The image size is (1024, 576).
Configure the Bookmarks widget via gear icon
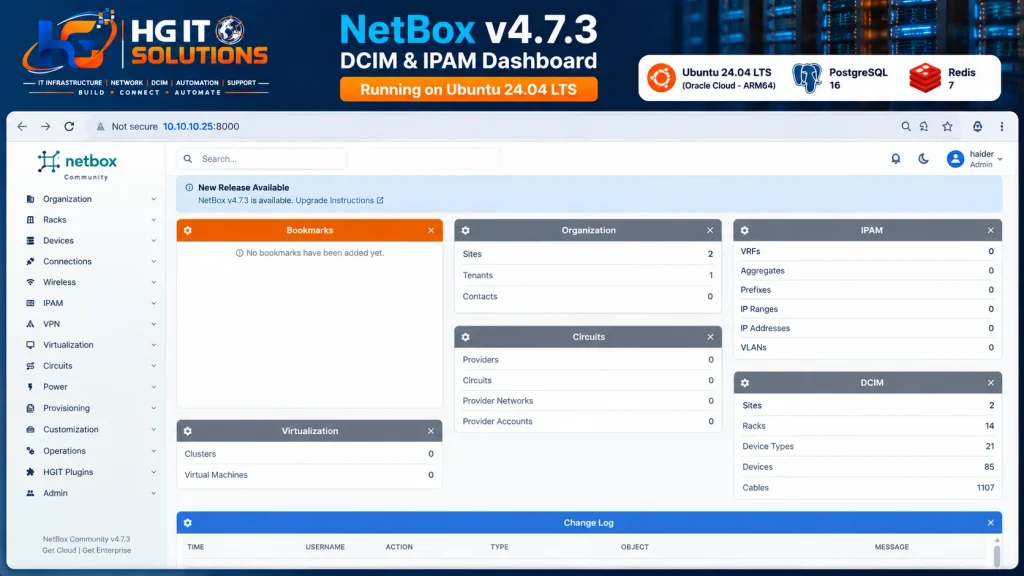point(188,230)
